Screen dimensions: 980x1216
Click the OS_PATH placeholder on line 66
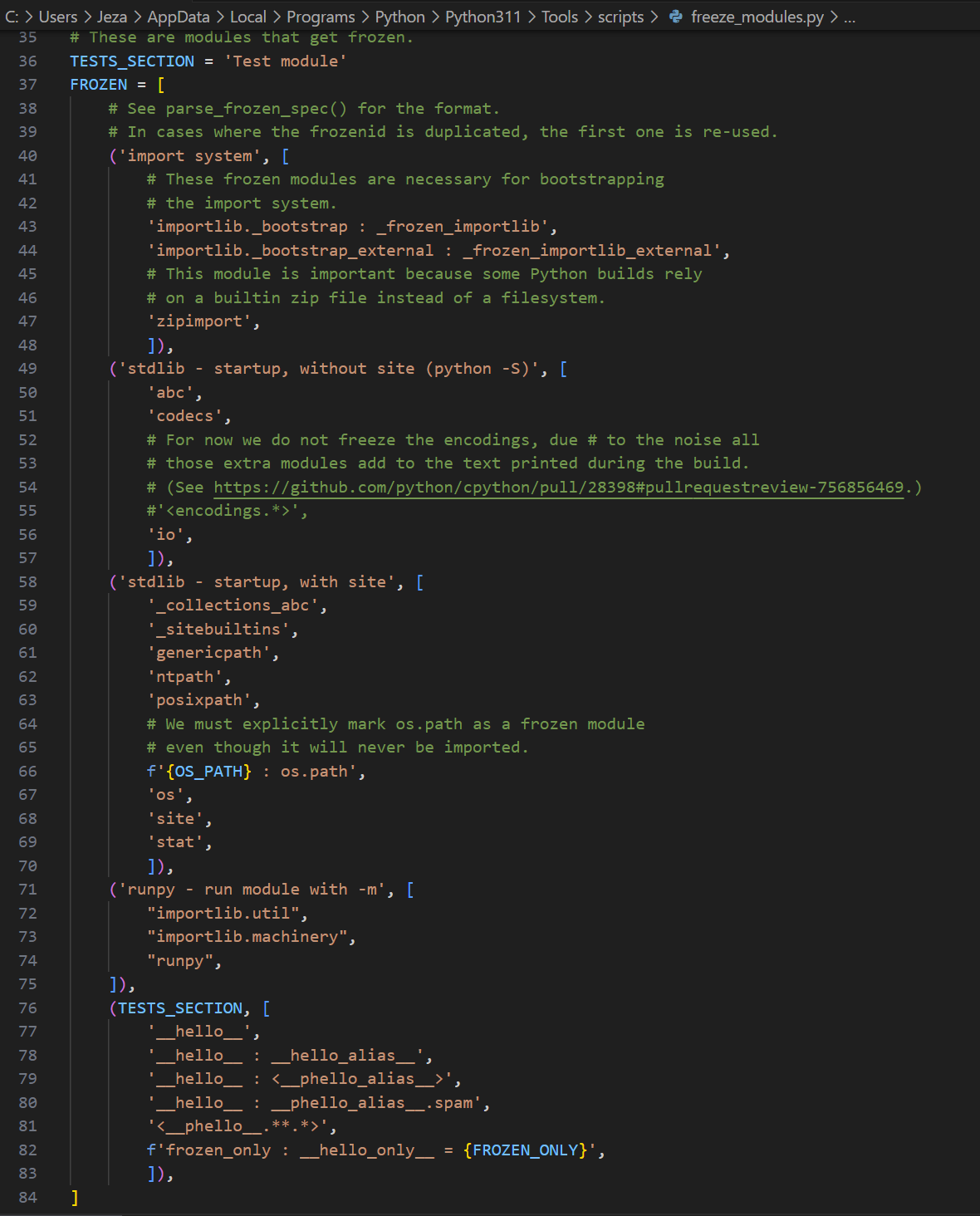pos(208,771)
